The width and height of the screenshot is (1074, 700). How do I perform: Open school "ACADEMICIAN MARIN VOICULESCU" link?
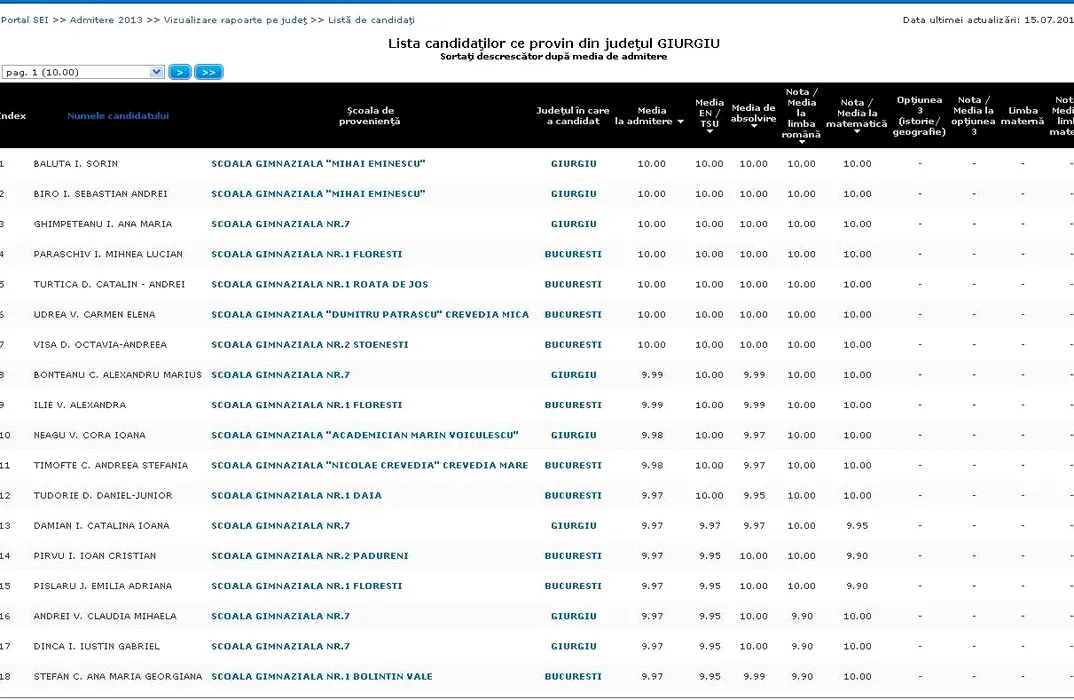365,435
